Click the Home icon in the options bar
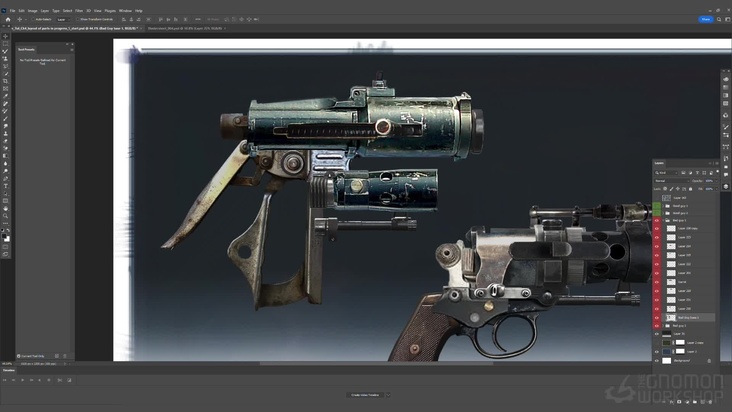Viewport: 732px width, 412px height. point(8,20)
